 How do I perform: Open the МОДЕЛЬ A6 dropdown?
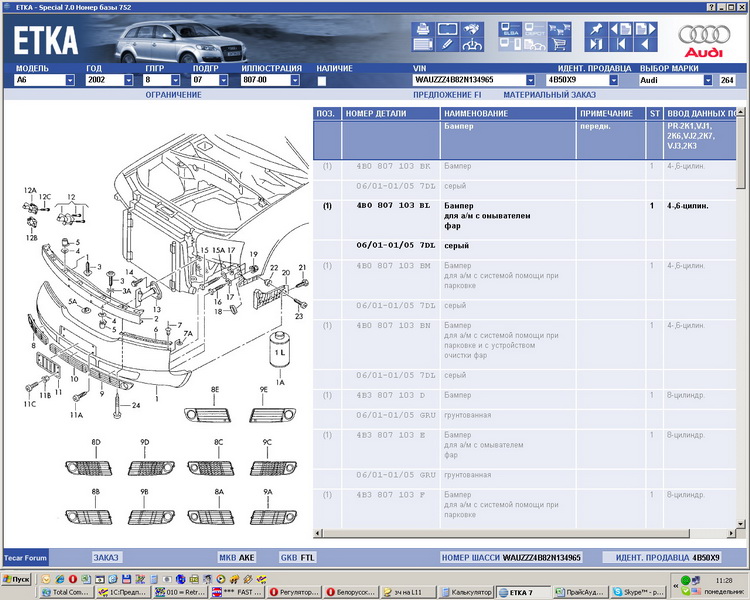pos(70,80)
